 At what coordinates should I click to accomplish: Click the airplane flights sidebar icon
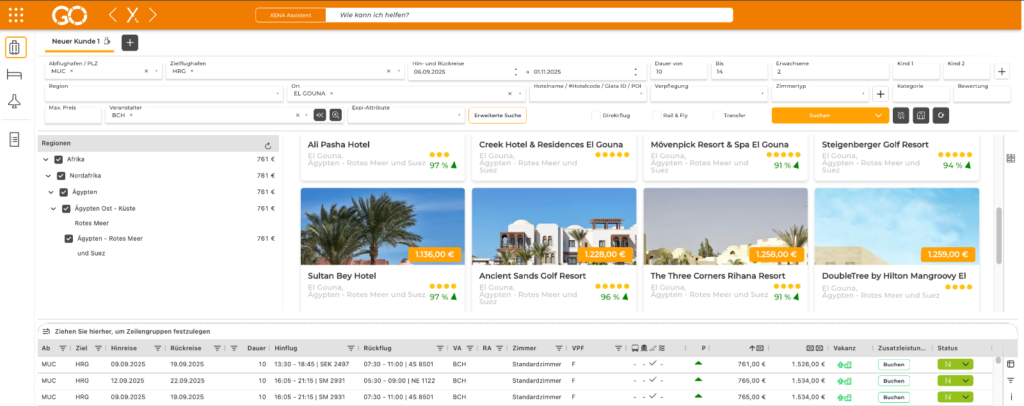pyautogui.click(x=14, y=101)
